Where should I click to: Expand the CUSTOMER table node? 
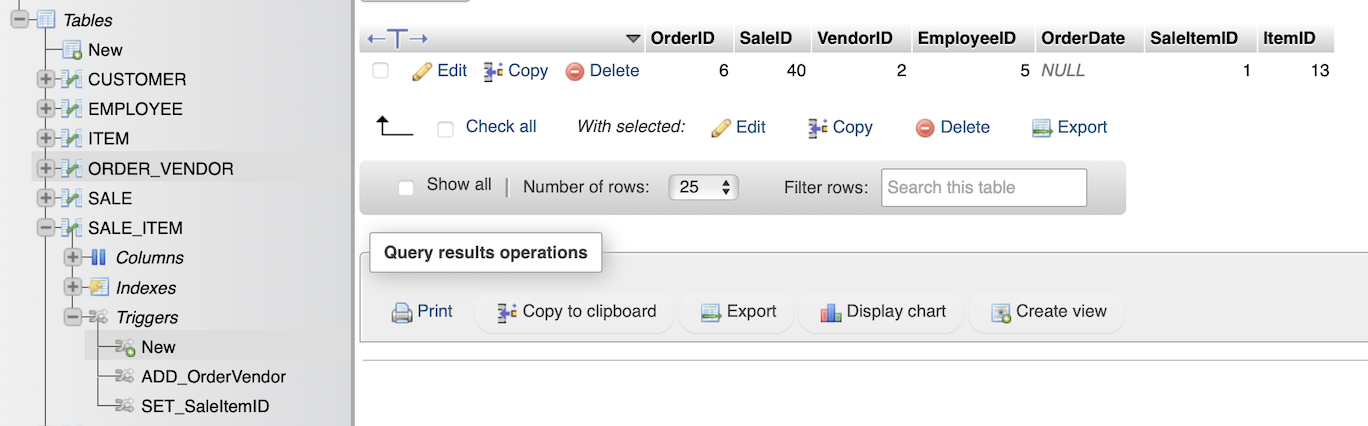tap(45, 79)
